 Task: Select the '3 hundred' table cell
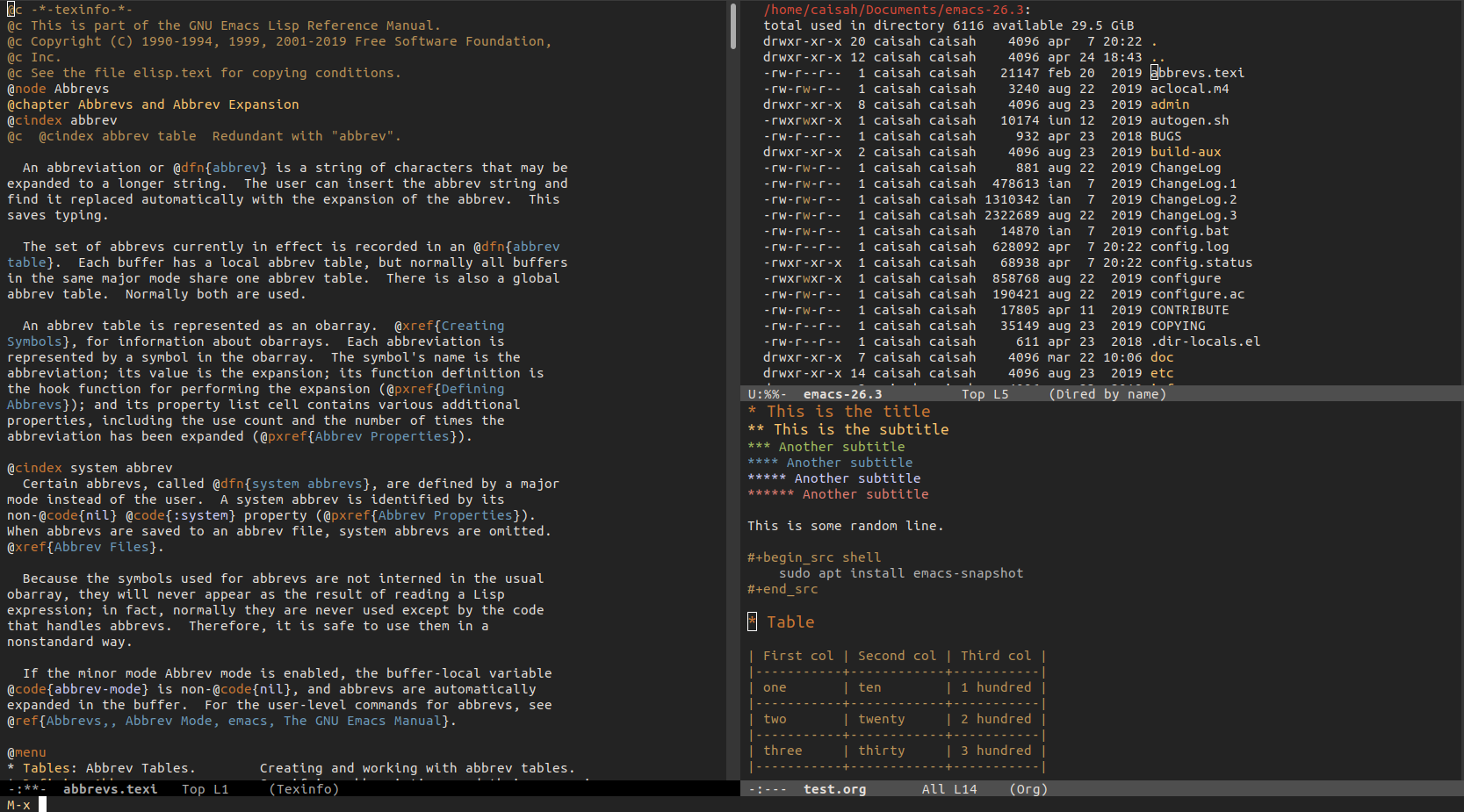point(996,751)
